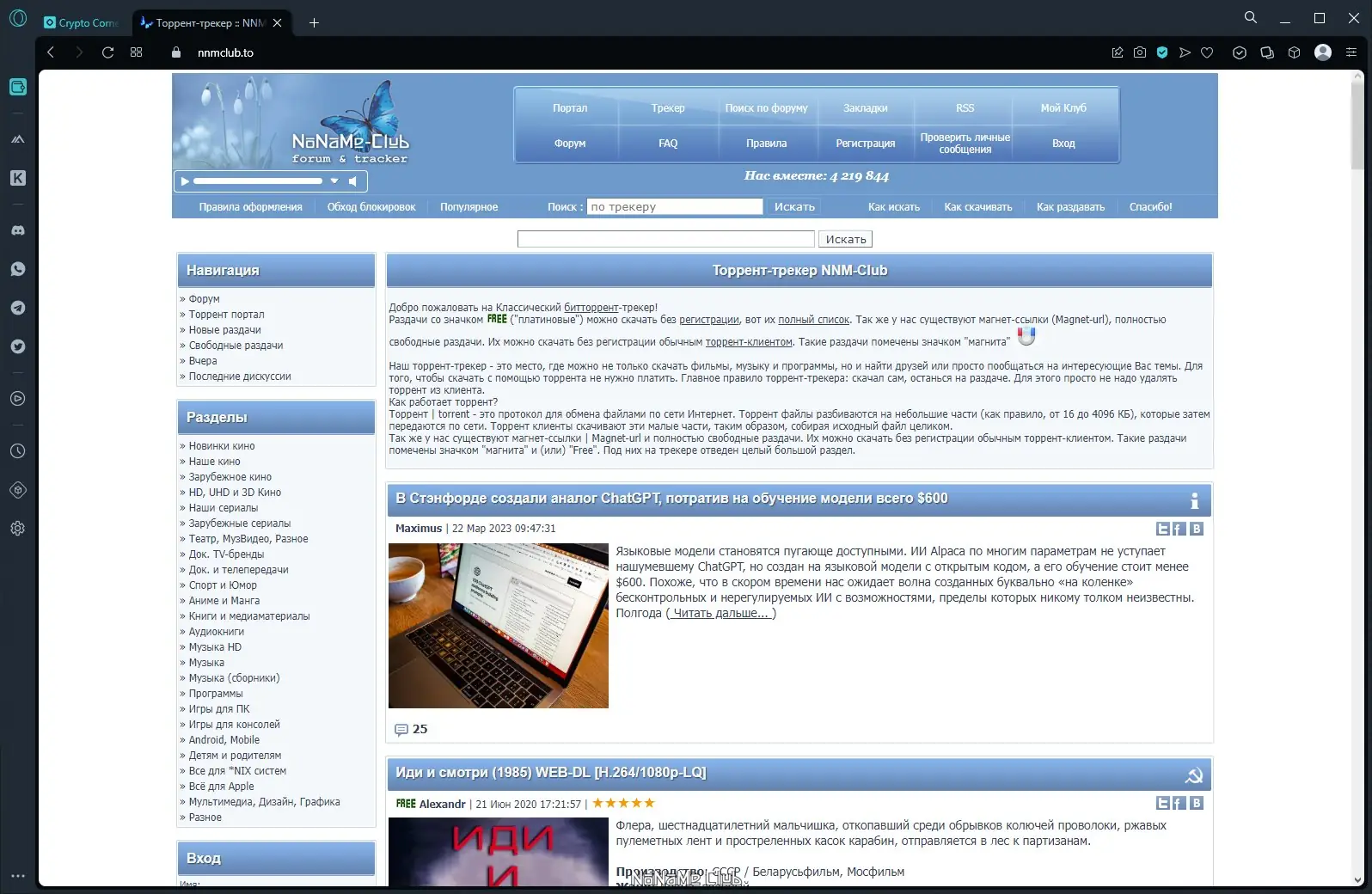
Task: Open the magnet icon in the welcome text
Action: [1026, 336]
